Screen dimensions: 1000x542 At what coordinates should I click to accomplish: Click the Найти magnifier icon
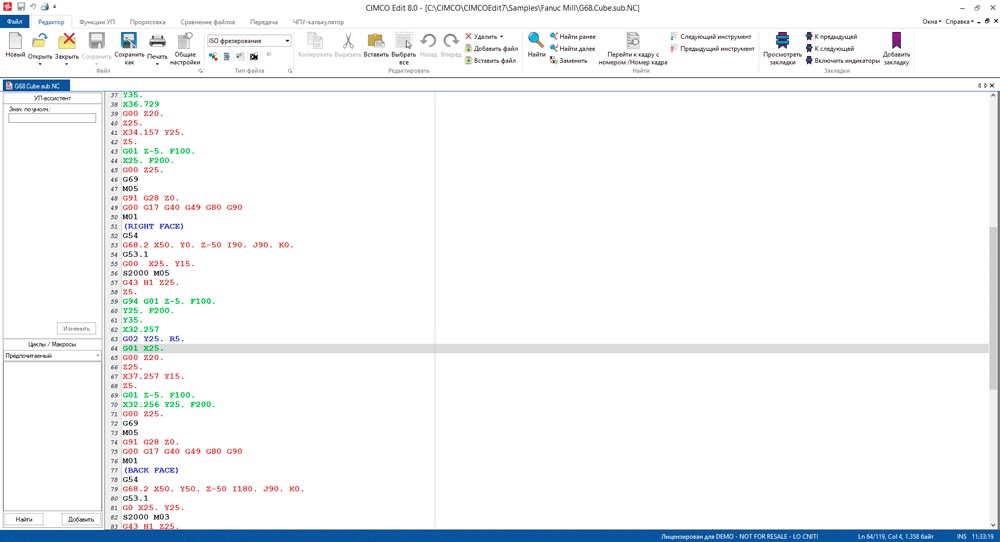536,41
